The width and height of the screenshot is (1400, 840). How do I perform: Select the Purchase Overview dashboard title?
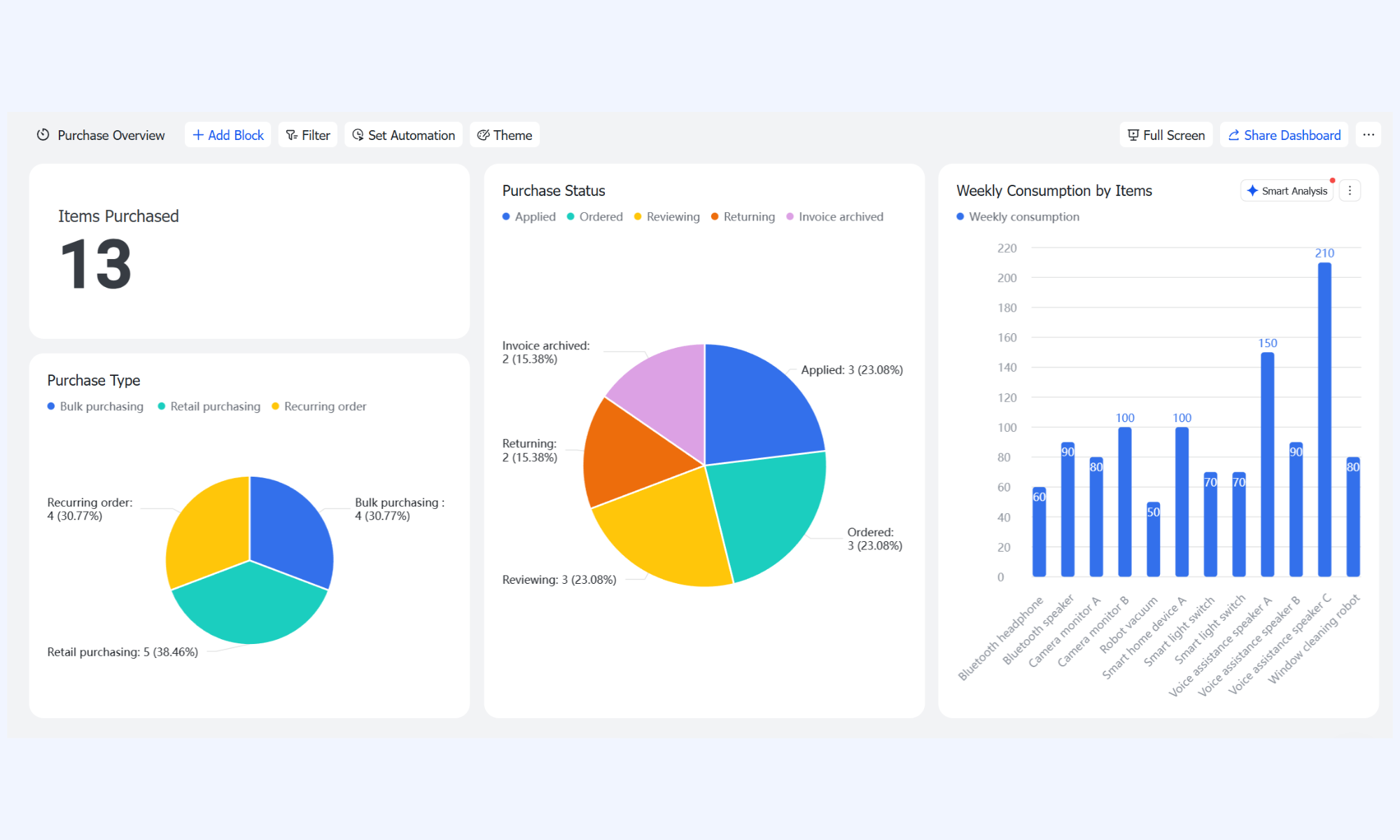point(111,135)
